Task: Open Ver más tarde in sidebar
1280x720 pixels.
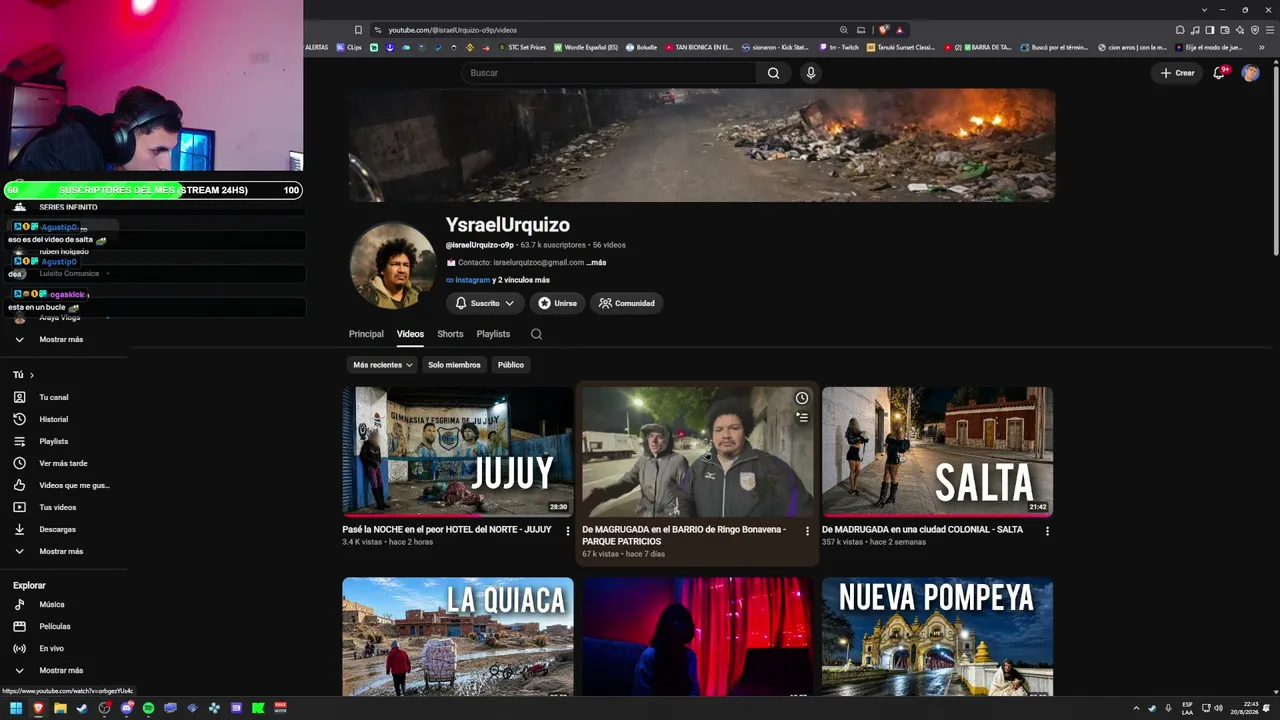Action: click(61, 463)
